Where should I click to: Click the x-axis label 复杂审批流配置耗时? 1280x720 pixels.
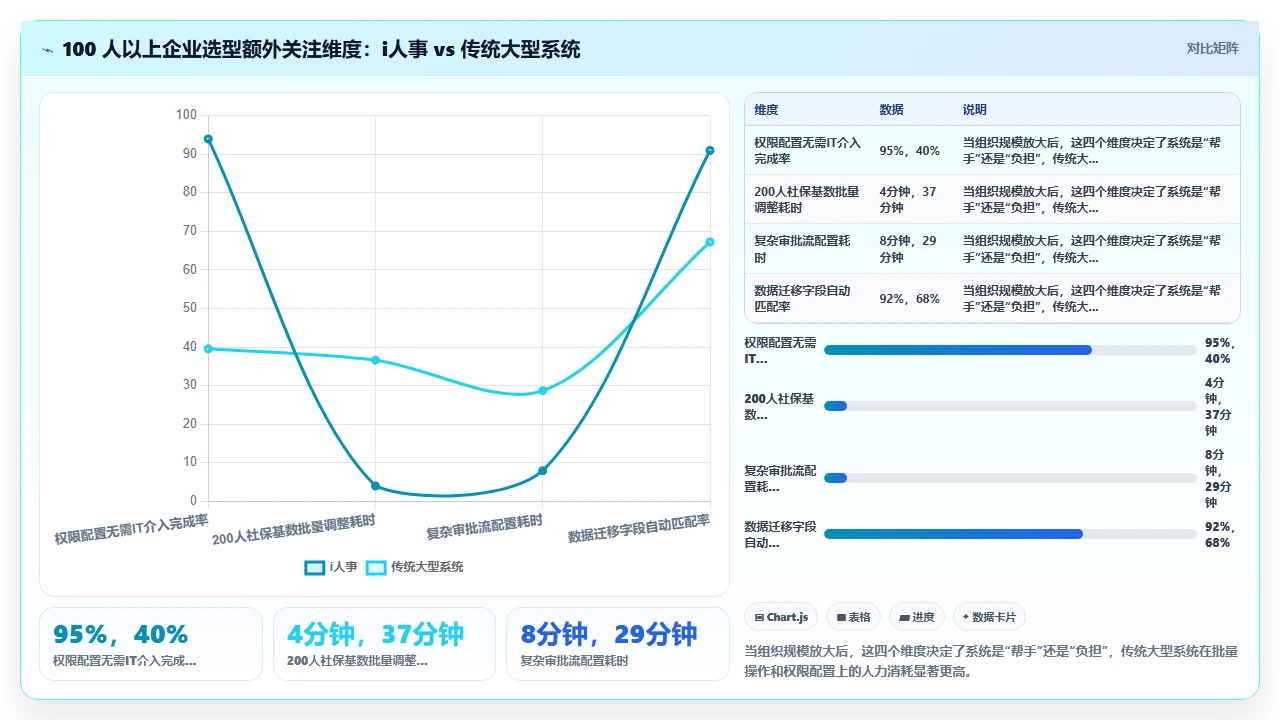coord(485,526)
